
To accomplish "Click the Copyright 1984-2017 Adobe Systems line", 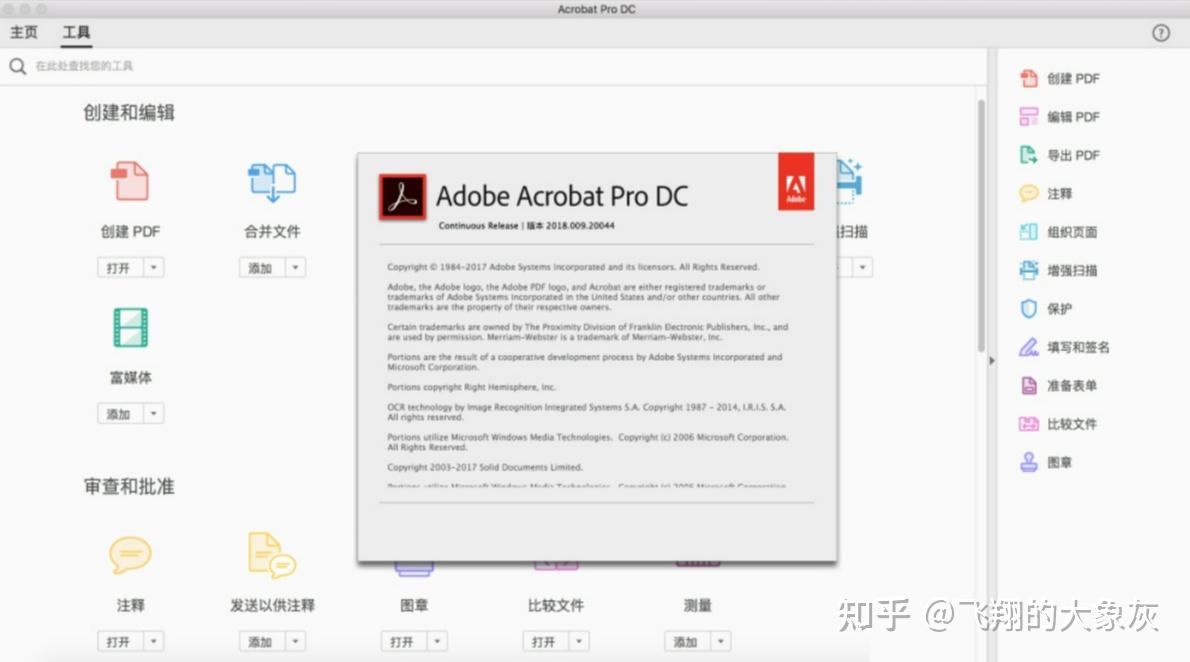I will (573, 266).
